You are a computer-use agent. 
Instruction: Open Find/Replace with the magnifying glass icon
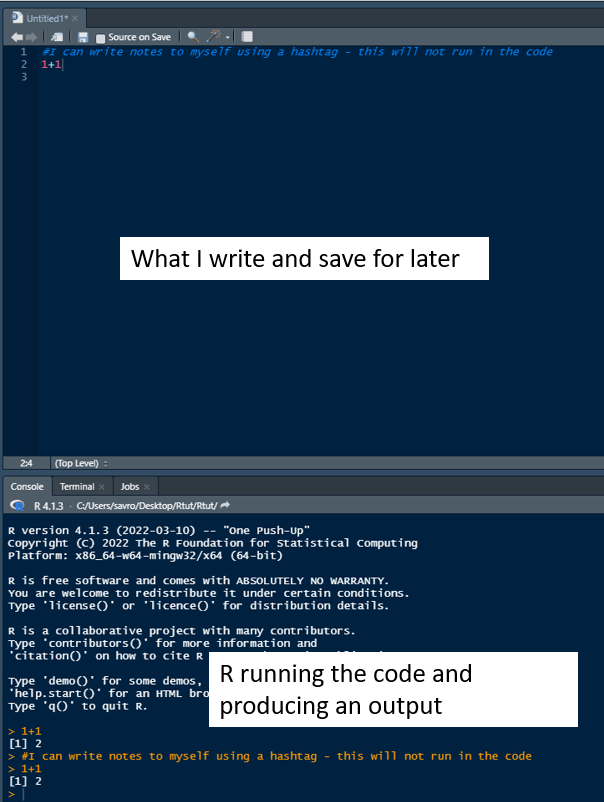(192, 37)
